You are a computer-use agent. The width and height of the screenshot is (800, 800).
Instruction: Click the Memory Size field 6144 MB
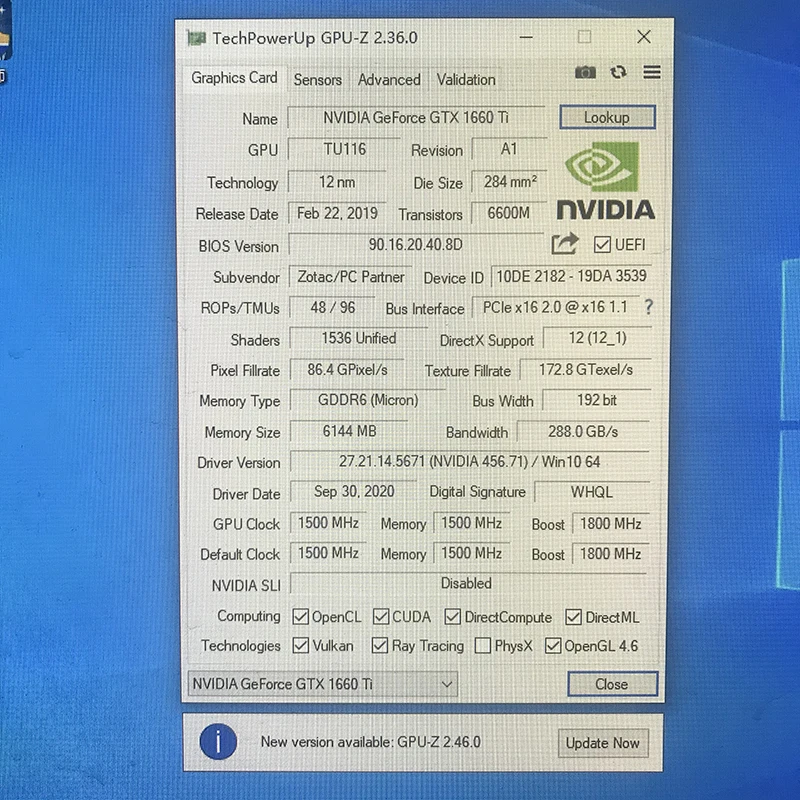point(349,431)
